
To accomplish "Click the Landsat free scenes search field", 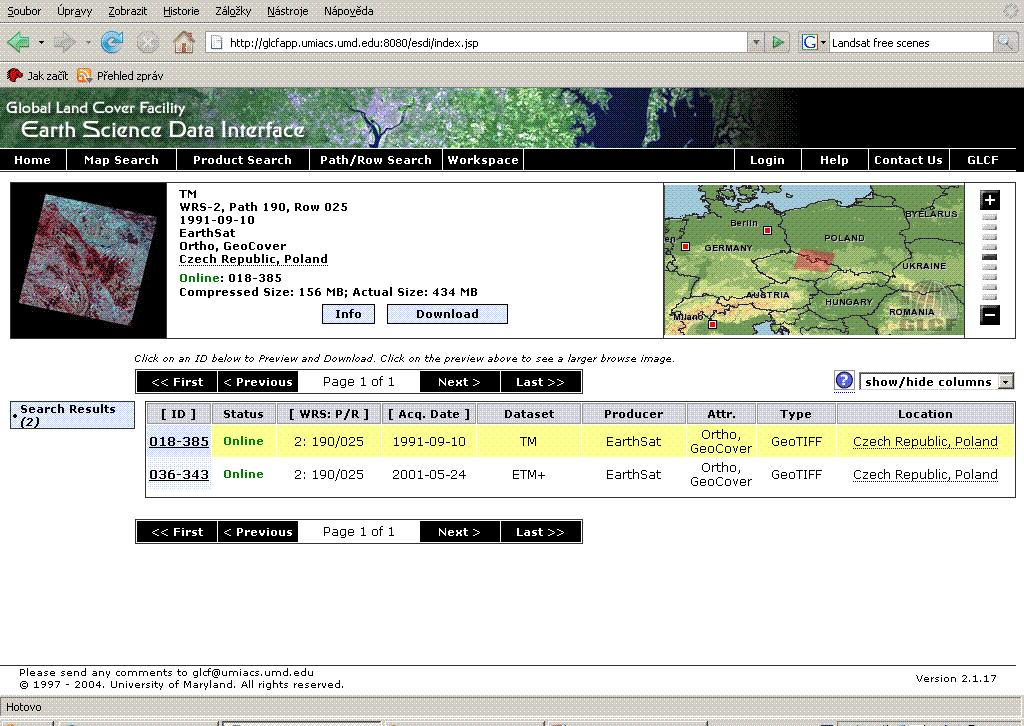I will coord(910,43).
